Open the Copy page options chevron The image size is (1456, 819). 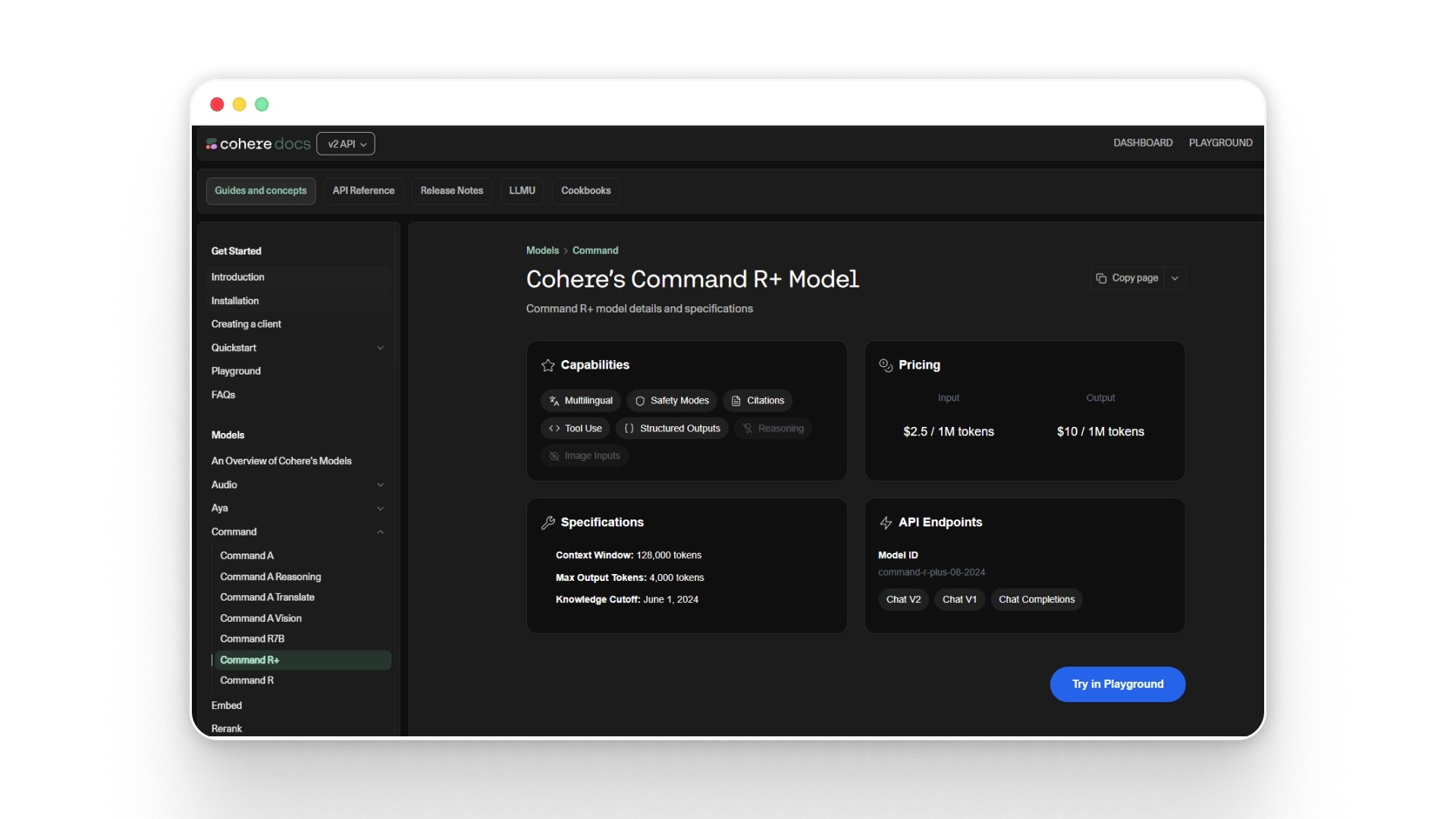point(1175,278)
